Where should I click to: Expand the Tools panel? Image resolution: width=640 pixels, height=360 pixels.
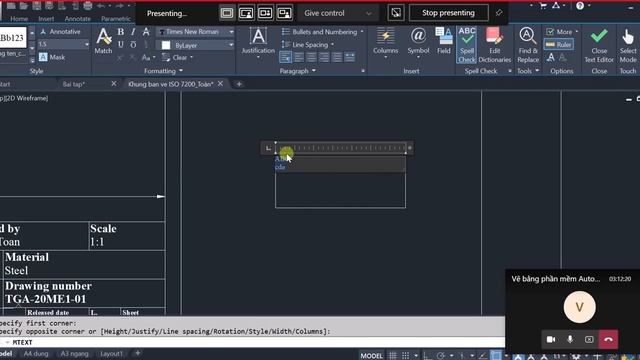[528, 71]
